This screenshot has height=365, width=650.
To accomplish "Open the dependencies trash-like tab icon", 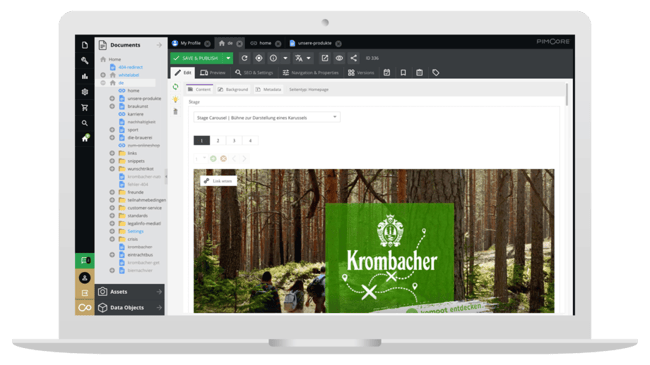I will [419, 73].
